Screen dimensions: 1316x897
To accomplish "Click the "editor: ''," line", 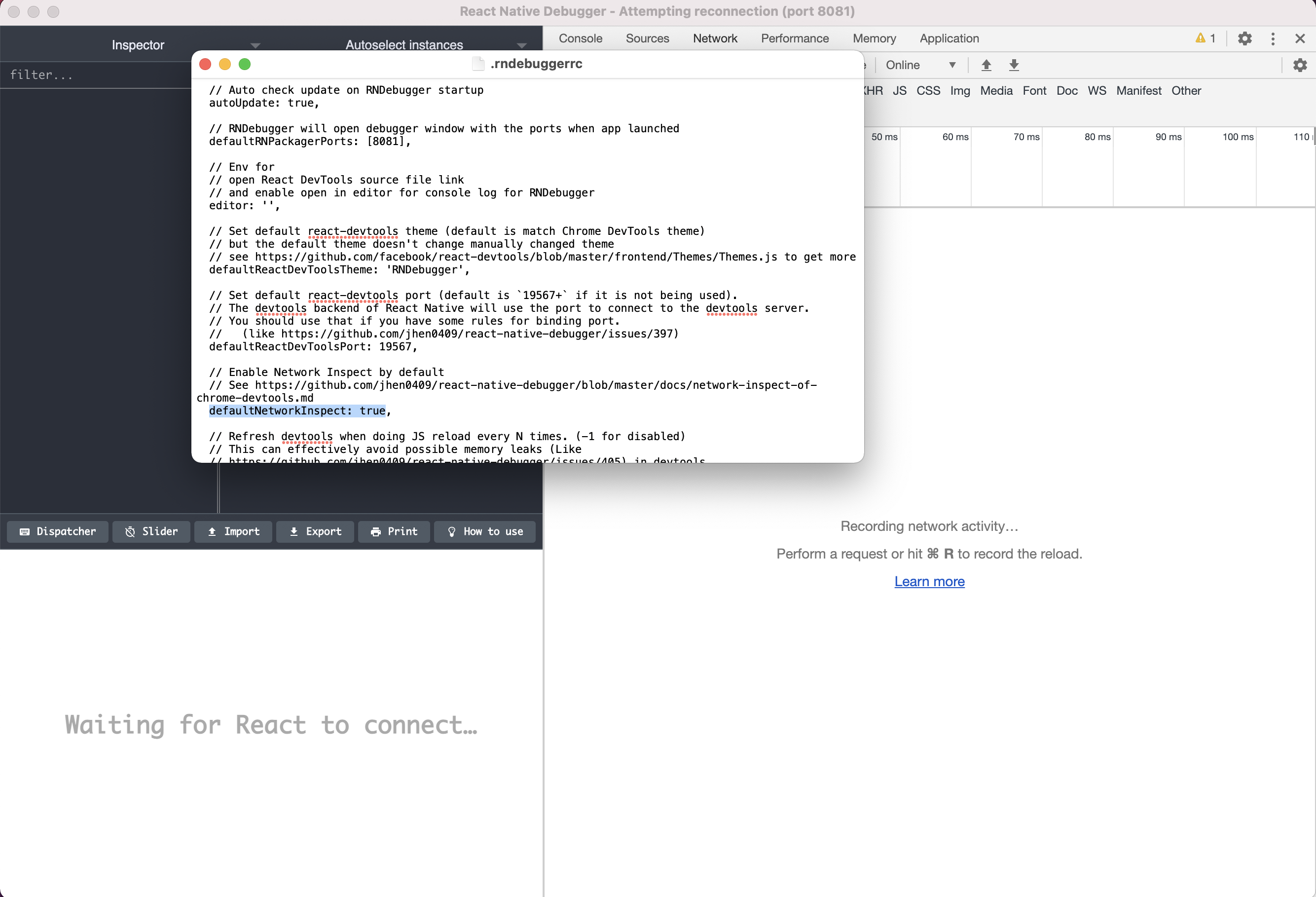I will click(x=244, y=206).
